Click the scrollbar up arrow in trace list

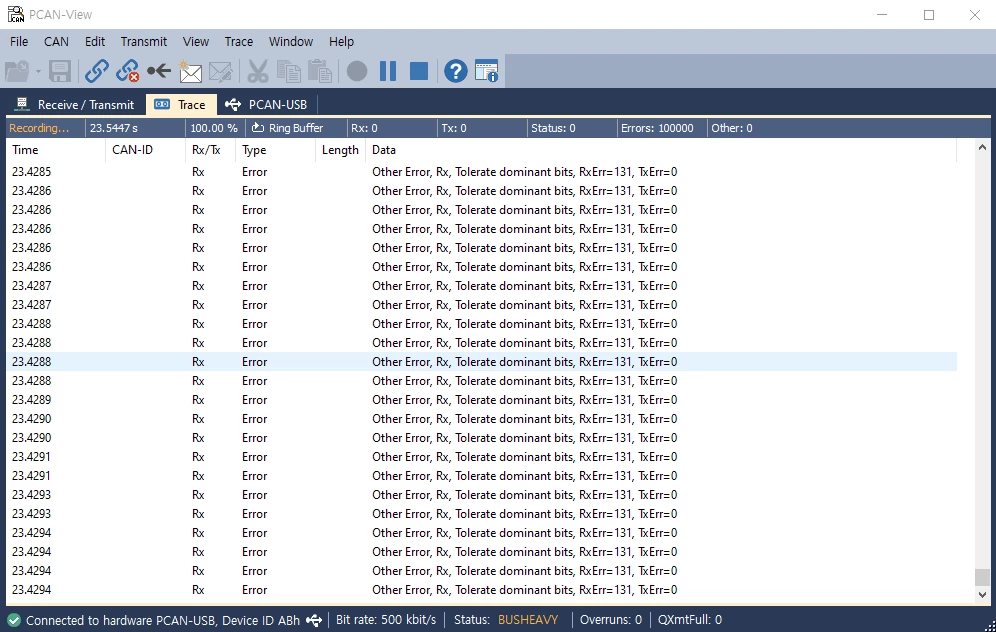point(982,147)
